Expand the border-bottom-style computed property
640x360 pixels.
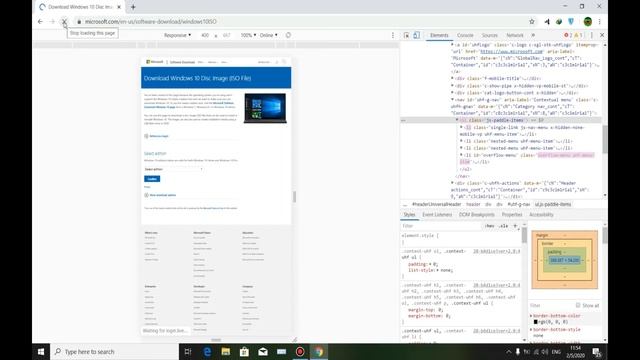[531, 329]
